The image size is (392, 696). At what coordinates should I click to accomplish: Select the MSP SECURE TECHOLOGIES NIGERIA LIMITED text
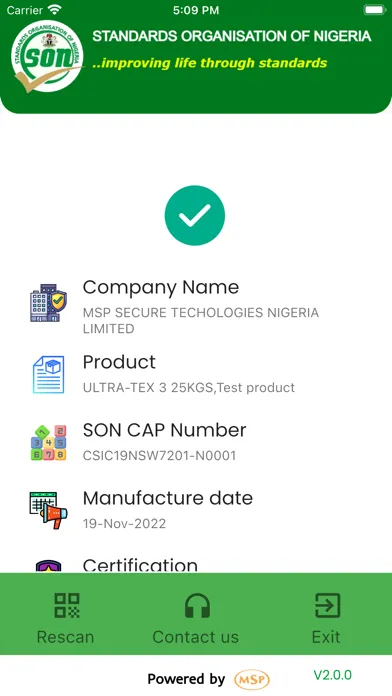[x=201, y=320]
